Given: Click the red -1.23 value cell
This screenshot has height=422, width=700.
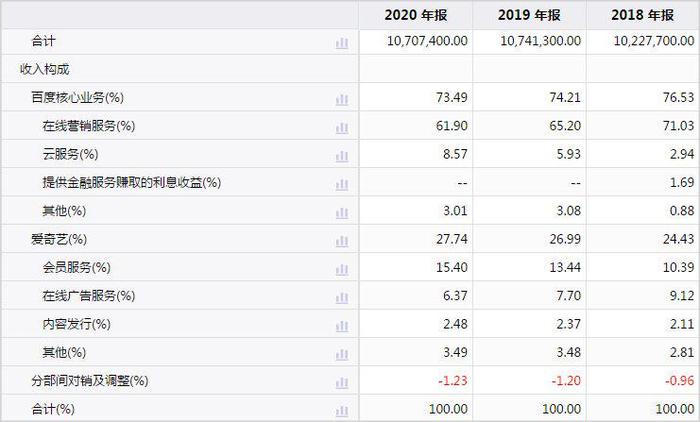Looking at the screenshot, I should [453, 380].
